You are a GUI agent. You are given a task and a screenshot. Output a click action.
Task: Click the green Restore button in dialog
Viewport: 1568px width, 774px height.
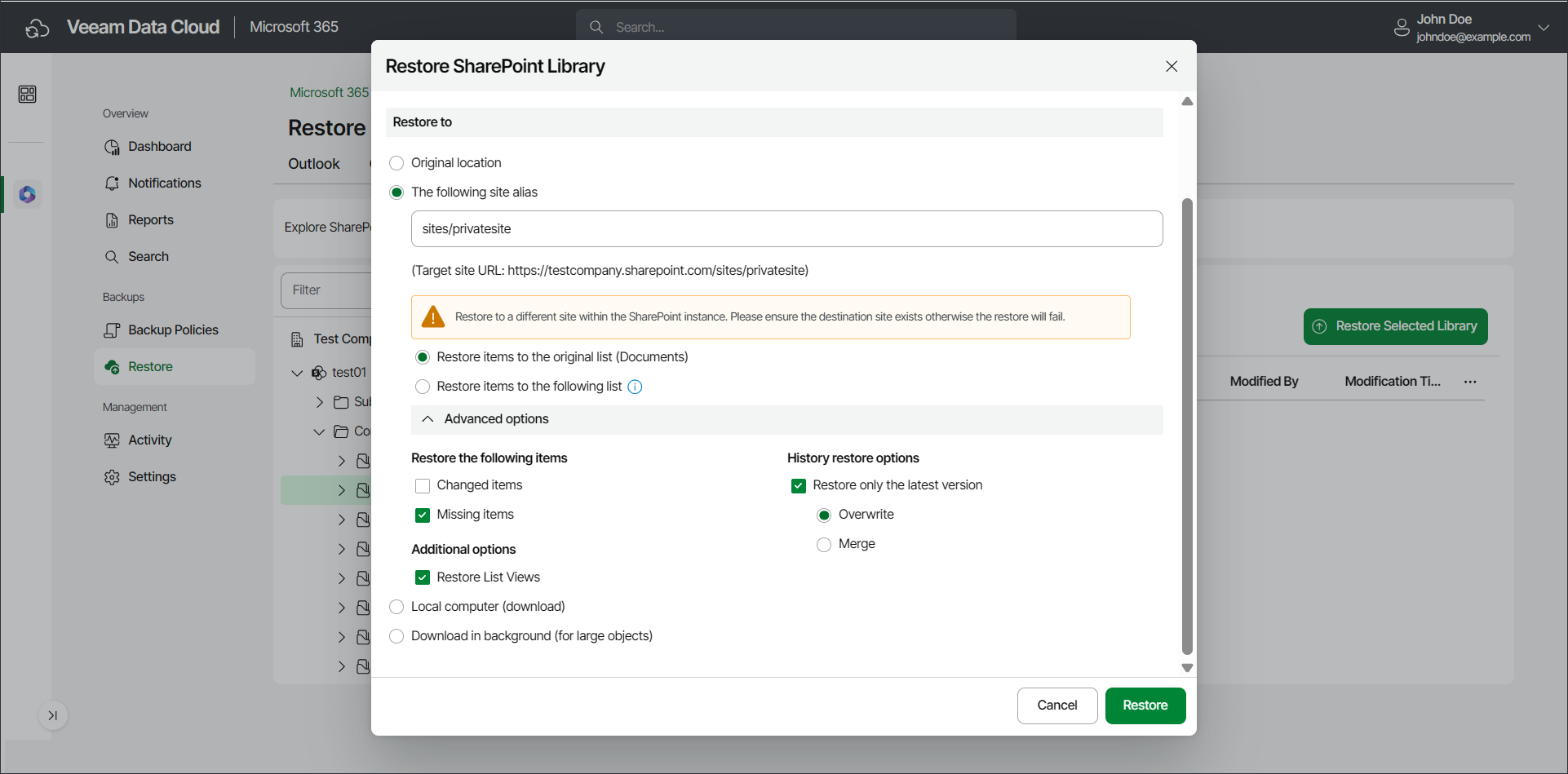pos(1145,705)
